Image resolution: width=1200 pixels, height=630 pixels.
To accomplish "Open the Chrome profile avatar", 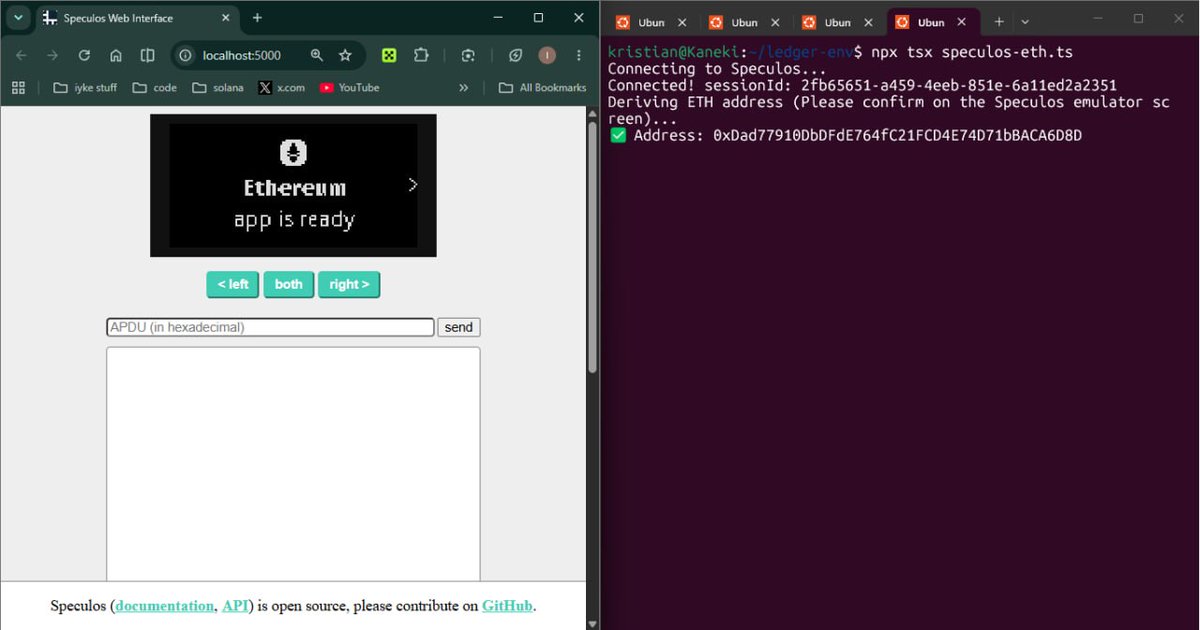I will pyautogui.click(x=547, y=56).
